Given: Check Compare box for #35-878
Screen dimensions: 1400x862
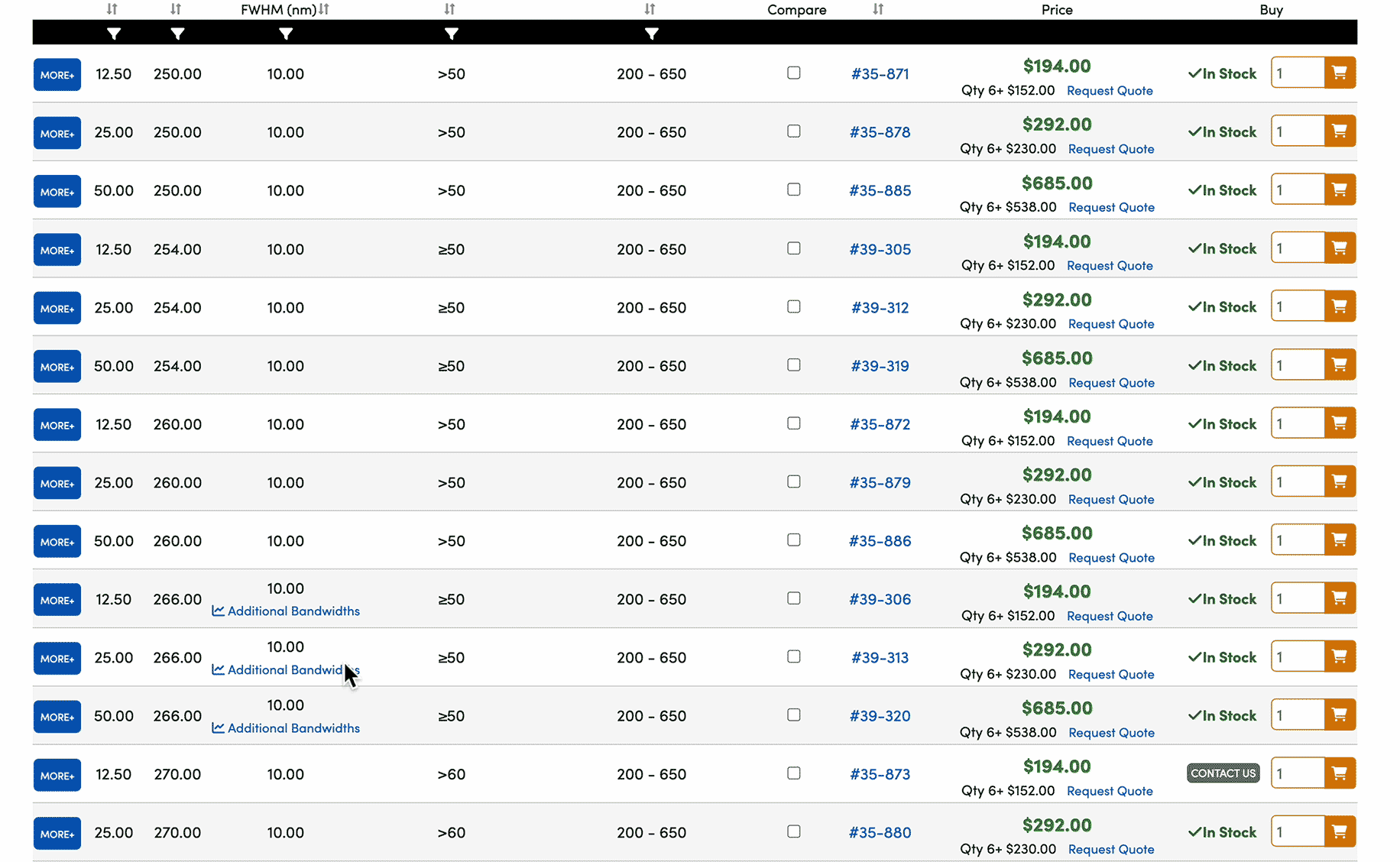Looking at the screenshot, I should (794, 131).
